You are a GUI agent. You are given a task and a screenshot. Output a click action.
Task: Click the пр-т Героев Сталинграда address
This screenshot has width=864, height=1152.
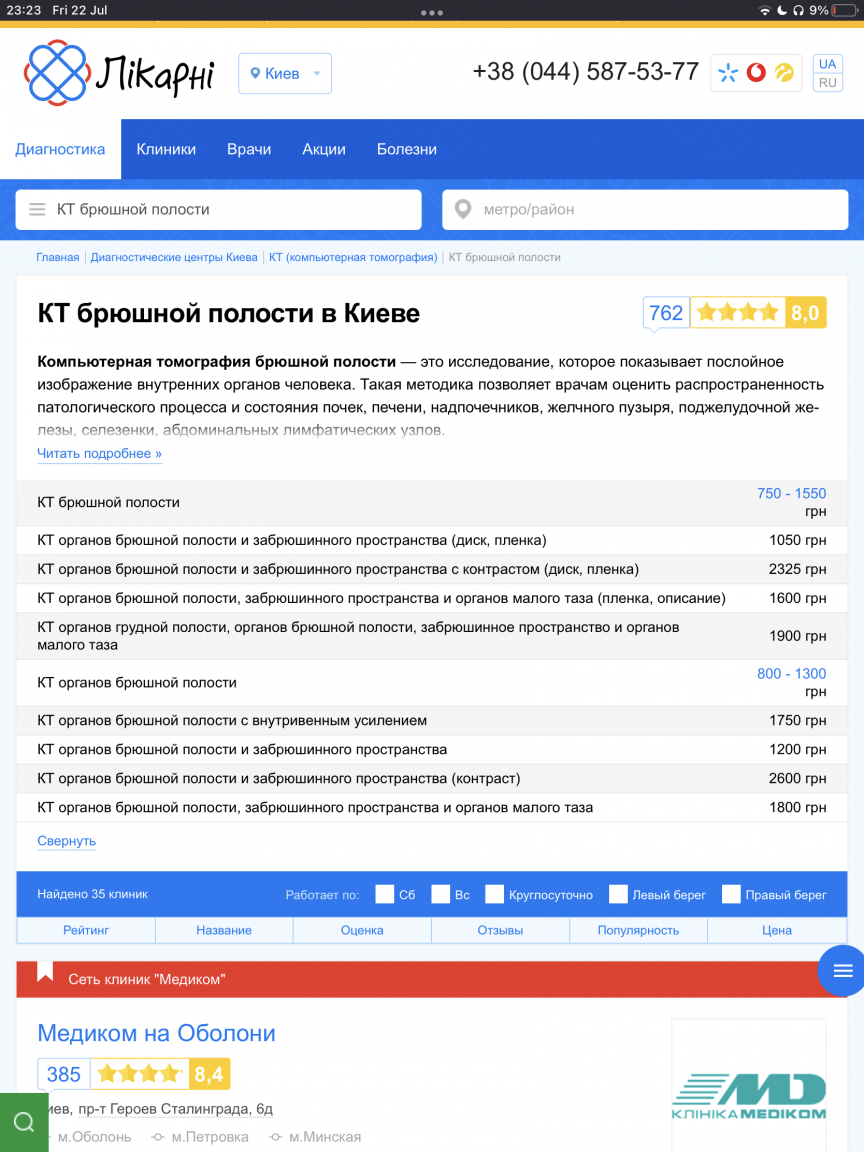176,1109
